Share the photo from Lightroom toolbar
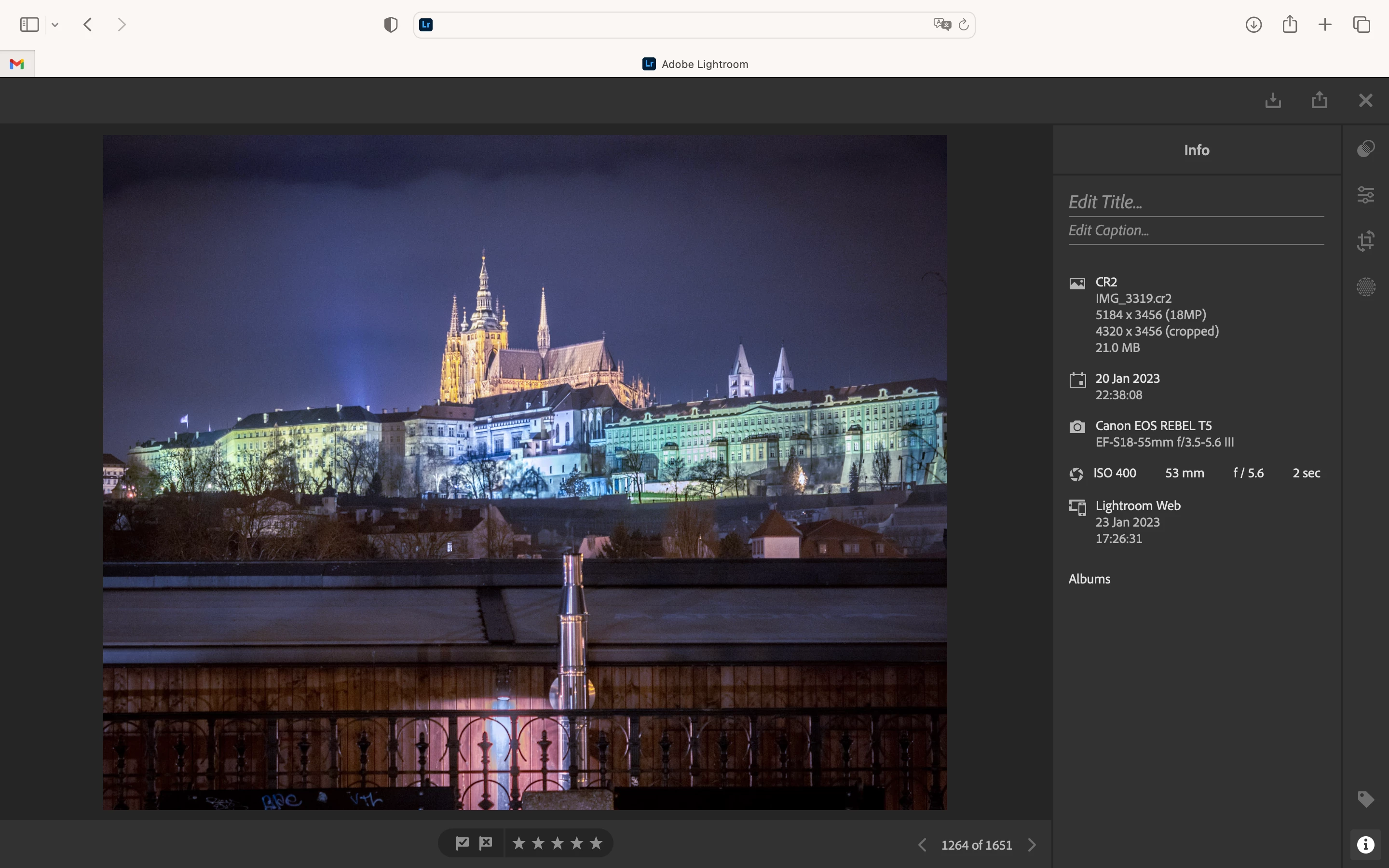Image resolution: width=1389 pixels, height=868 pixels. (1319, 100)
